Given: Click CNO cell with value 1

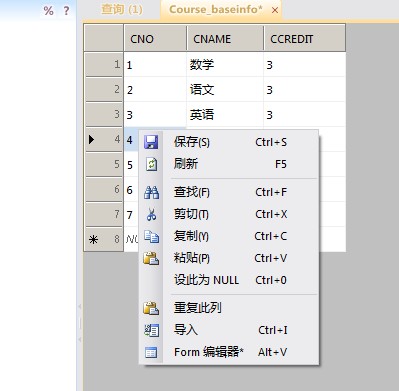Looking at the screenshot, I should point(155,64).
